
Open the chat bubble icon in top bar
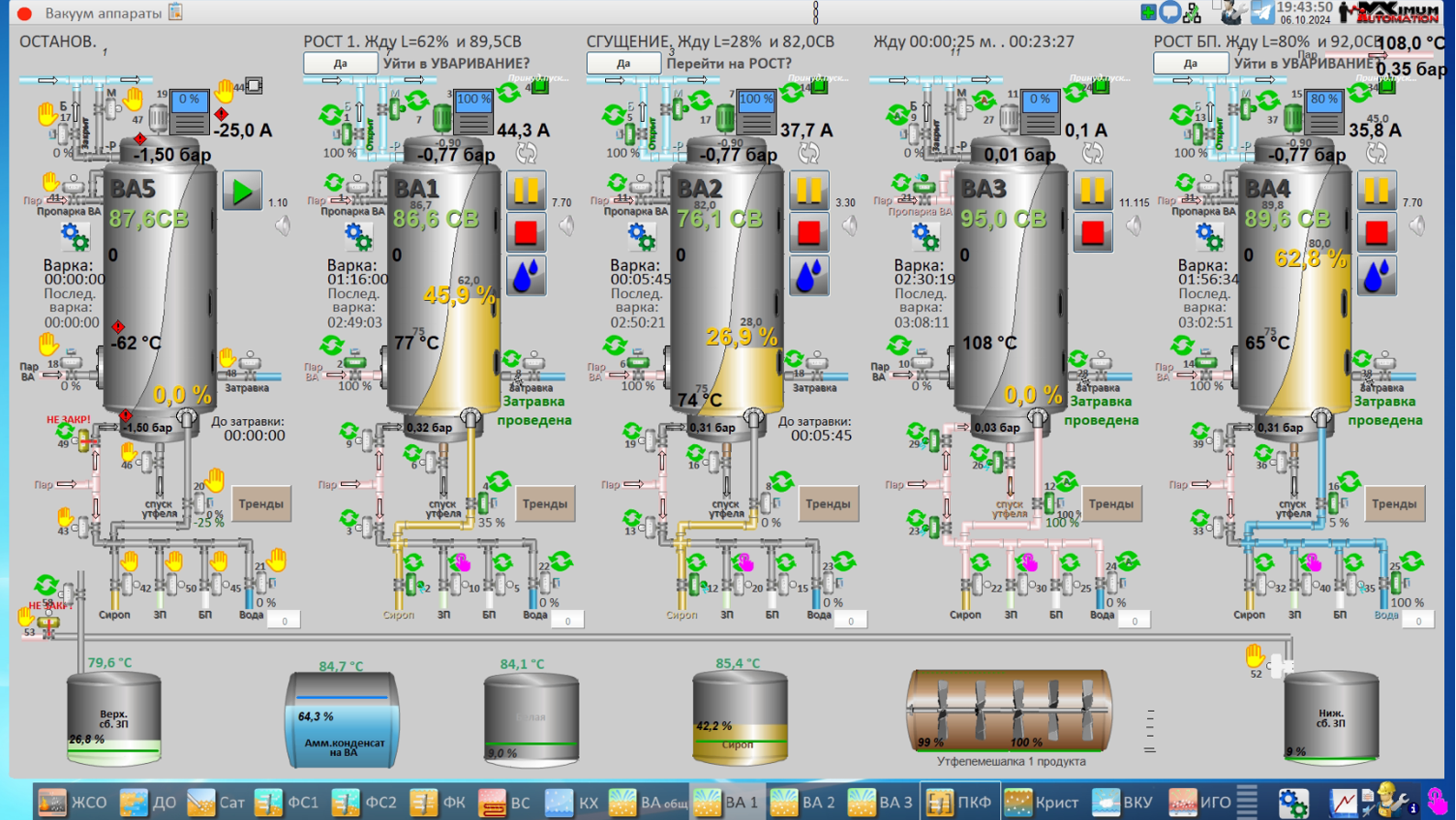point(1170,12)
